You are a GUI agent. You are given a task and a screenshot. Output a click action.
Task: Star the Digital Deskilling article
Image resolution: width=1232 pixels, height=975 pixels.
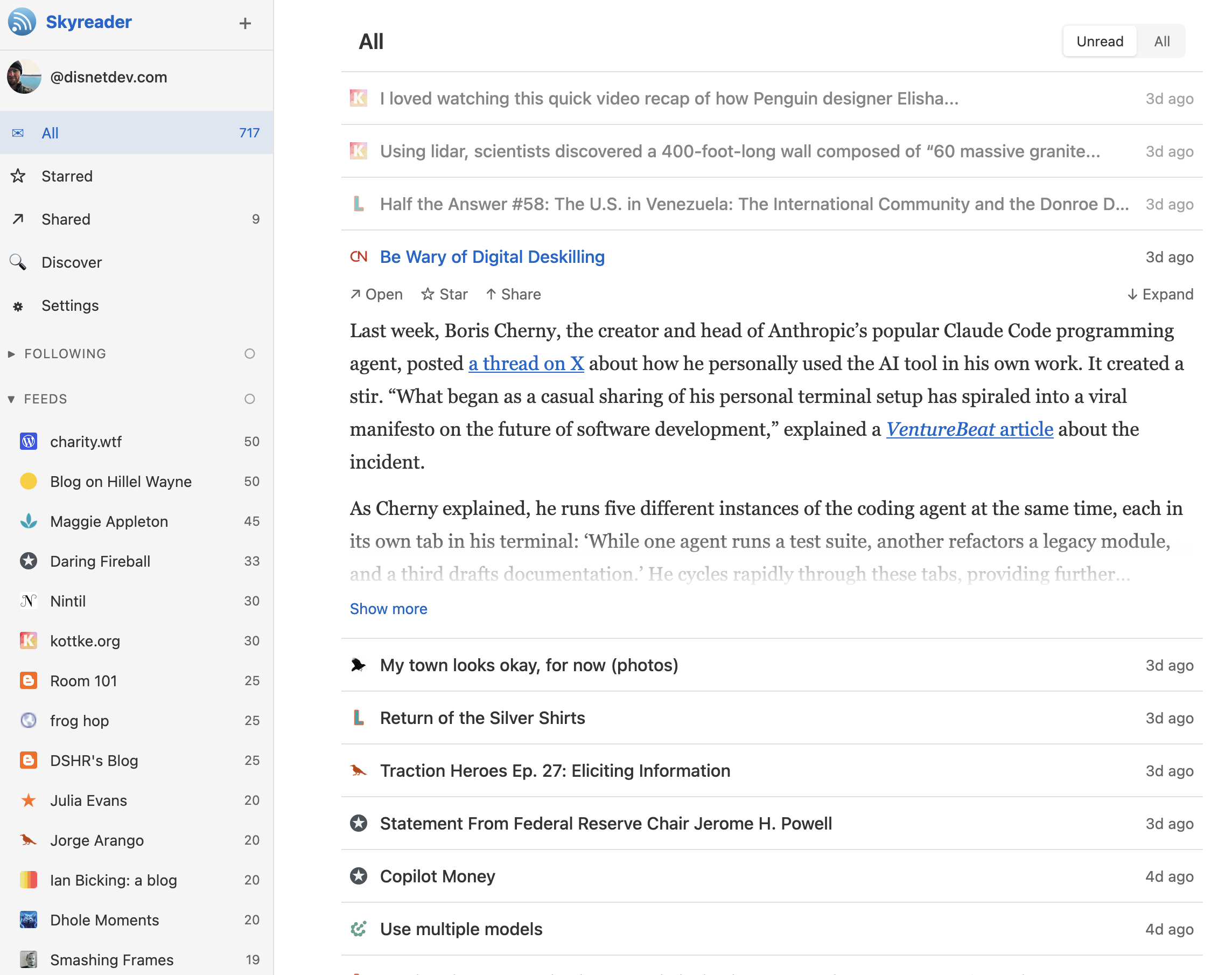pos(445,294)
